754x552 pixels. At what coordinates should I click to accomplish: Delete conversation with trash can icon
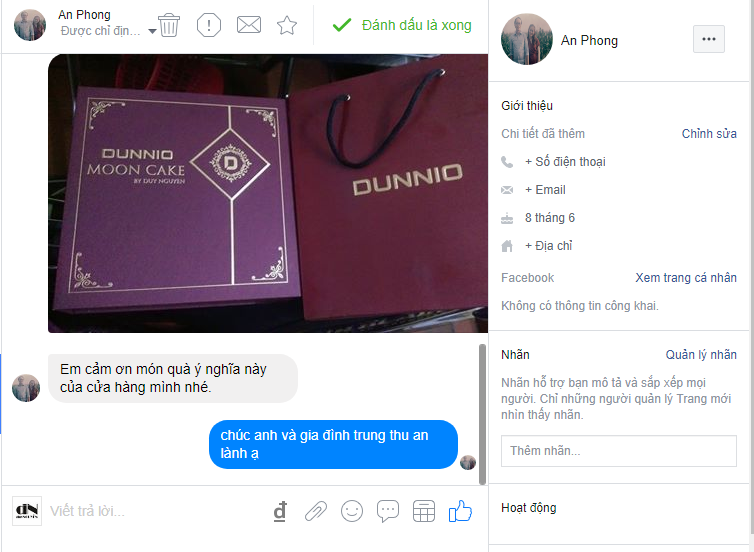169,25
